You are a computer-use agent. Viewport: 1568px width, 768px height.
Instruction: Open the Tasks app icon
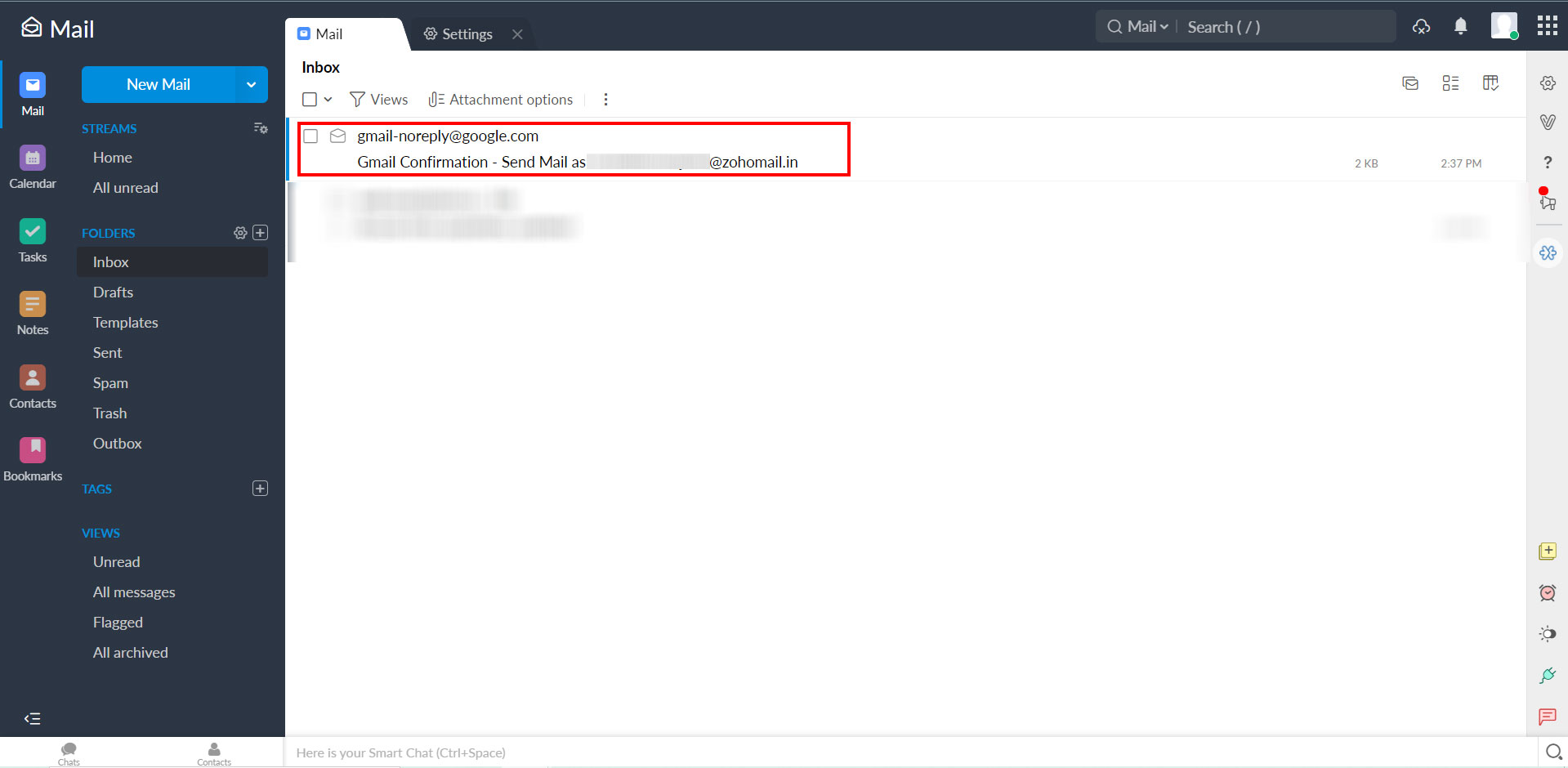click(x=32, y=239)
